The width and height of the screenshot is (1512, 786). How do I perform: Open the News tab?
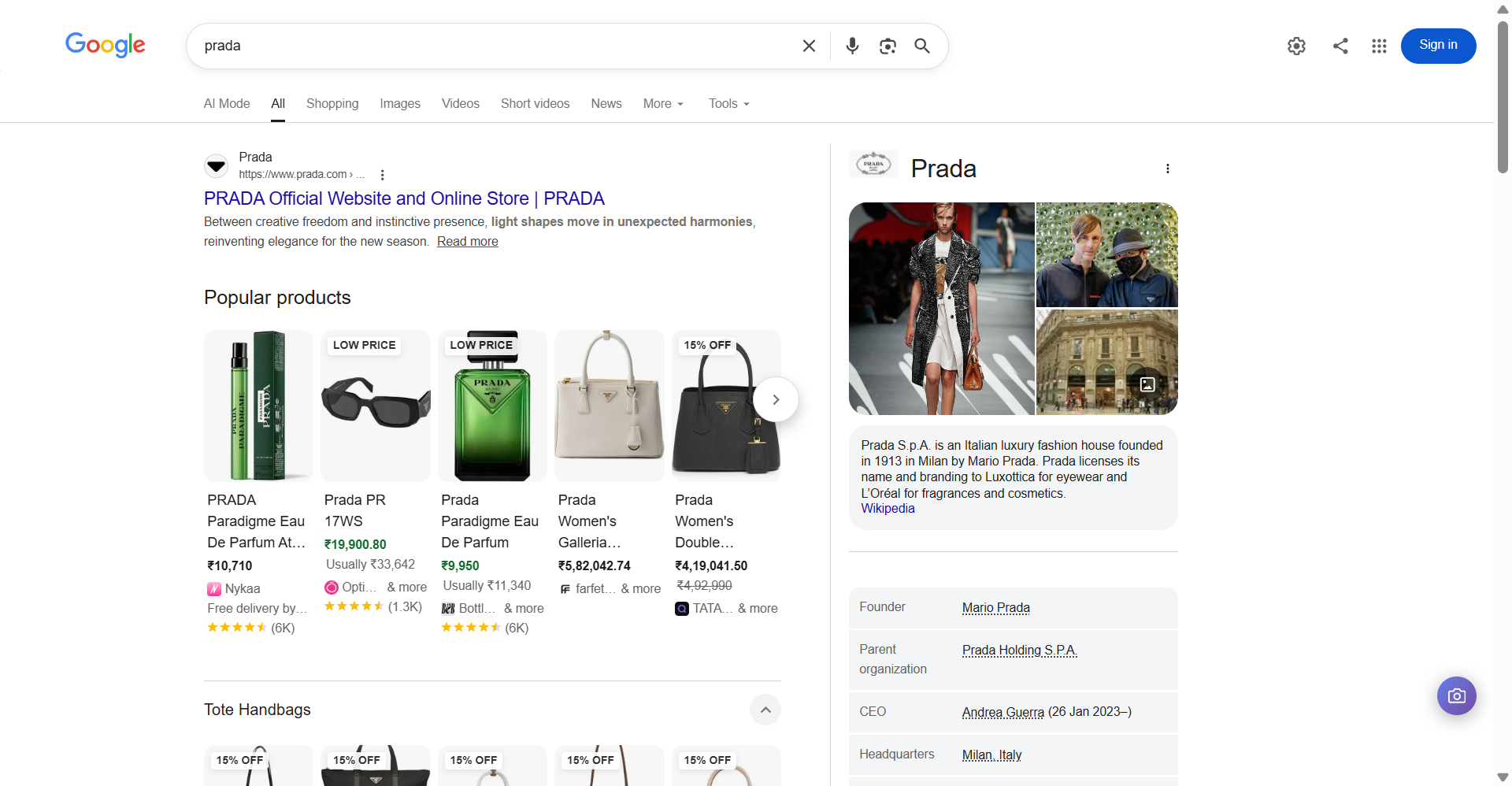[606, 104]
